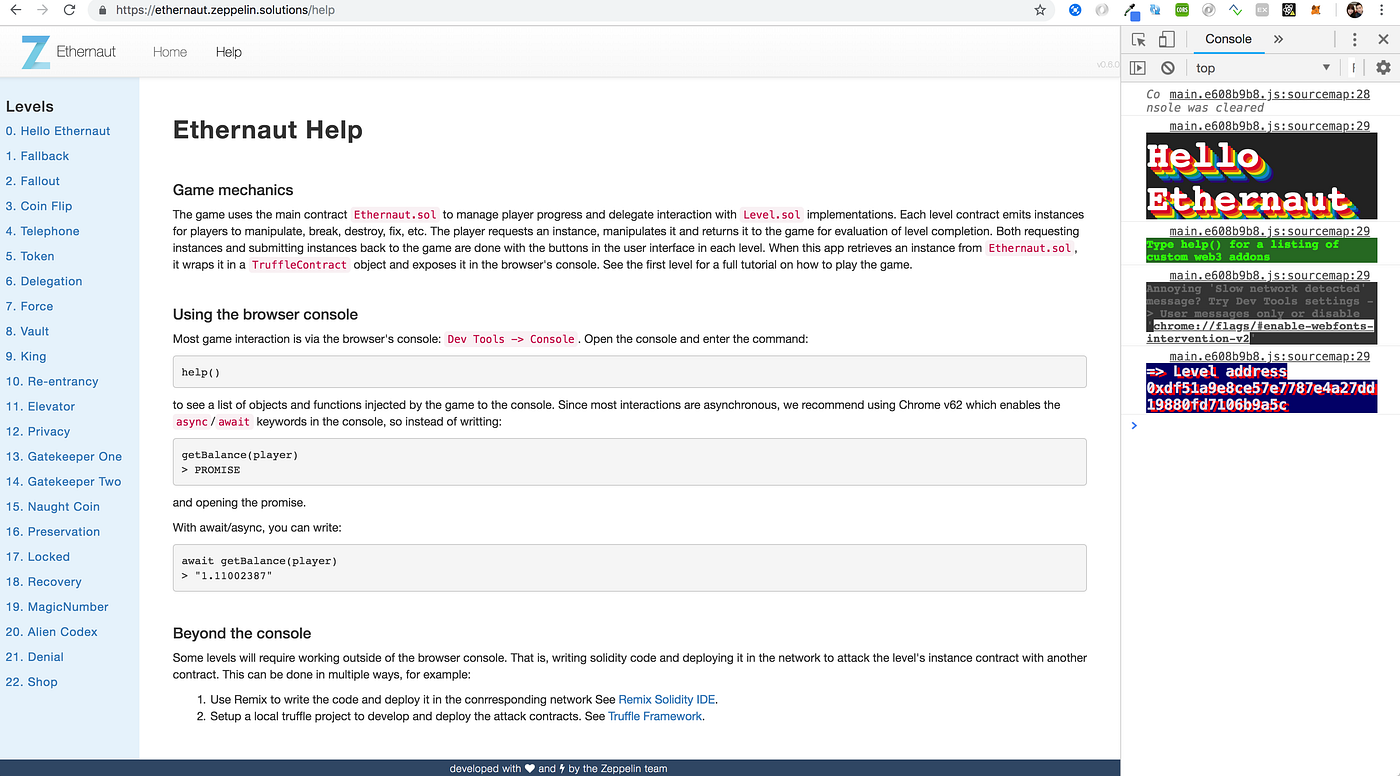
Task: Open the Chrome profile avatar
Action: [x=1355, y=10]
